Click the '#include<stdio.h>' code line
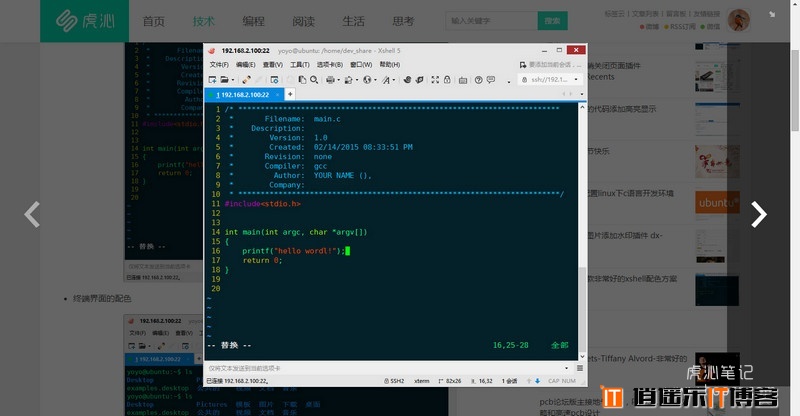 pos(263,204)
